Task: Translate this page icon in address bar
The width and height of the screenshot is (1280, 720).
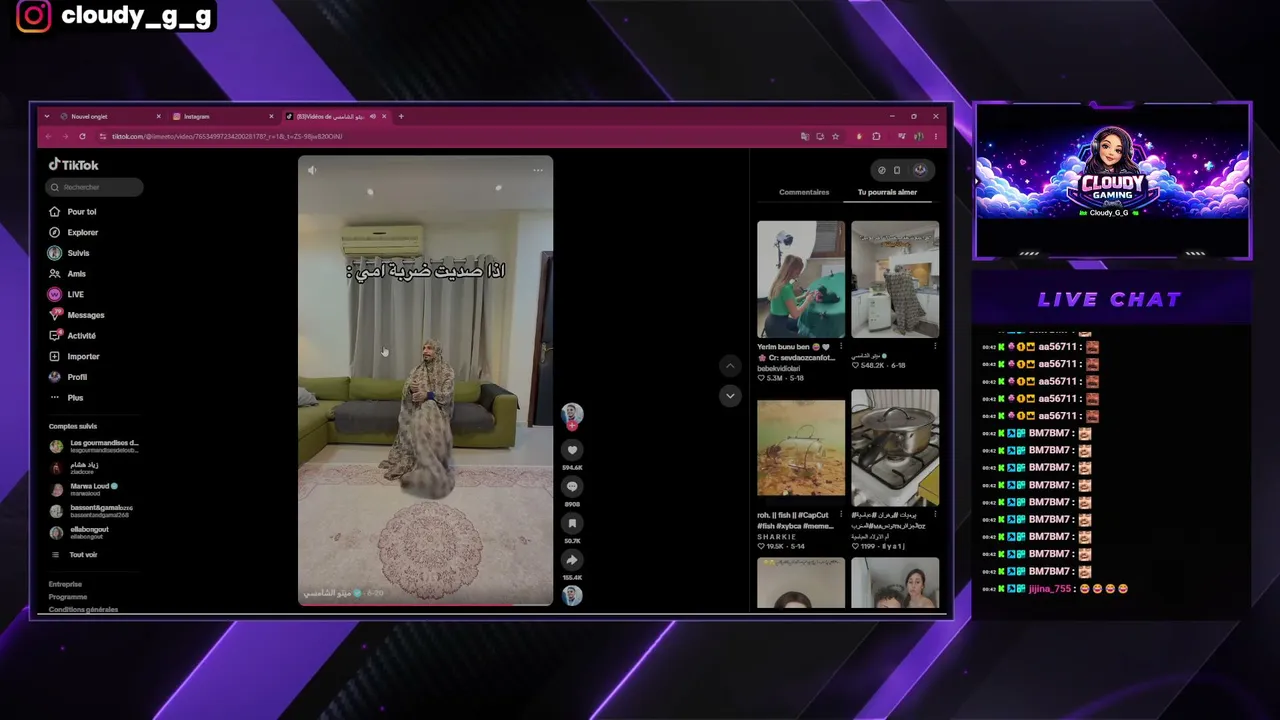Action: [x=804, y=136]
